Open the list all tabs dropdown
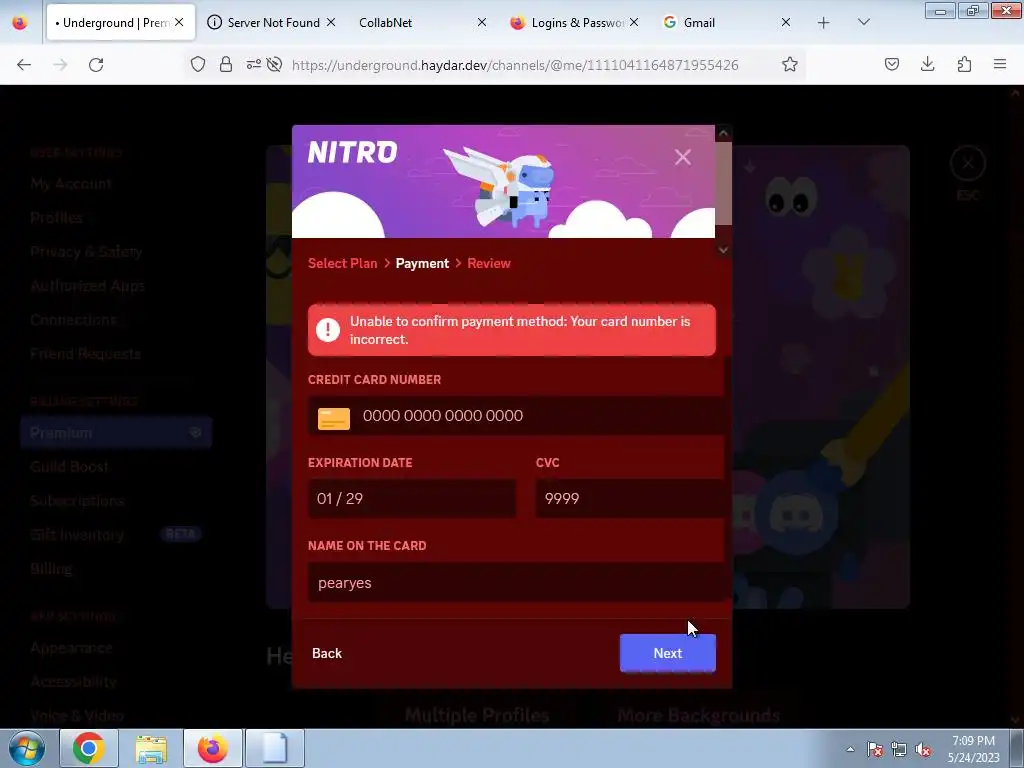This screenshot has height=768, width=1024. tap(863, 22)
